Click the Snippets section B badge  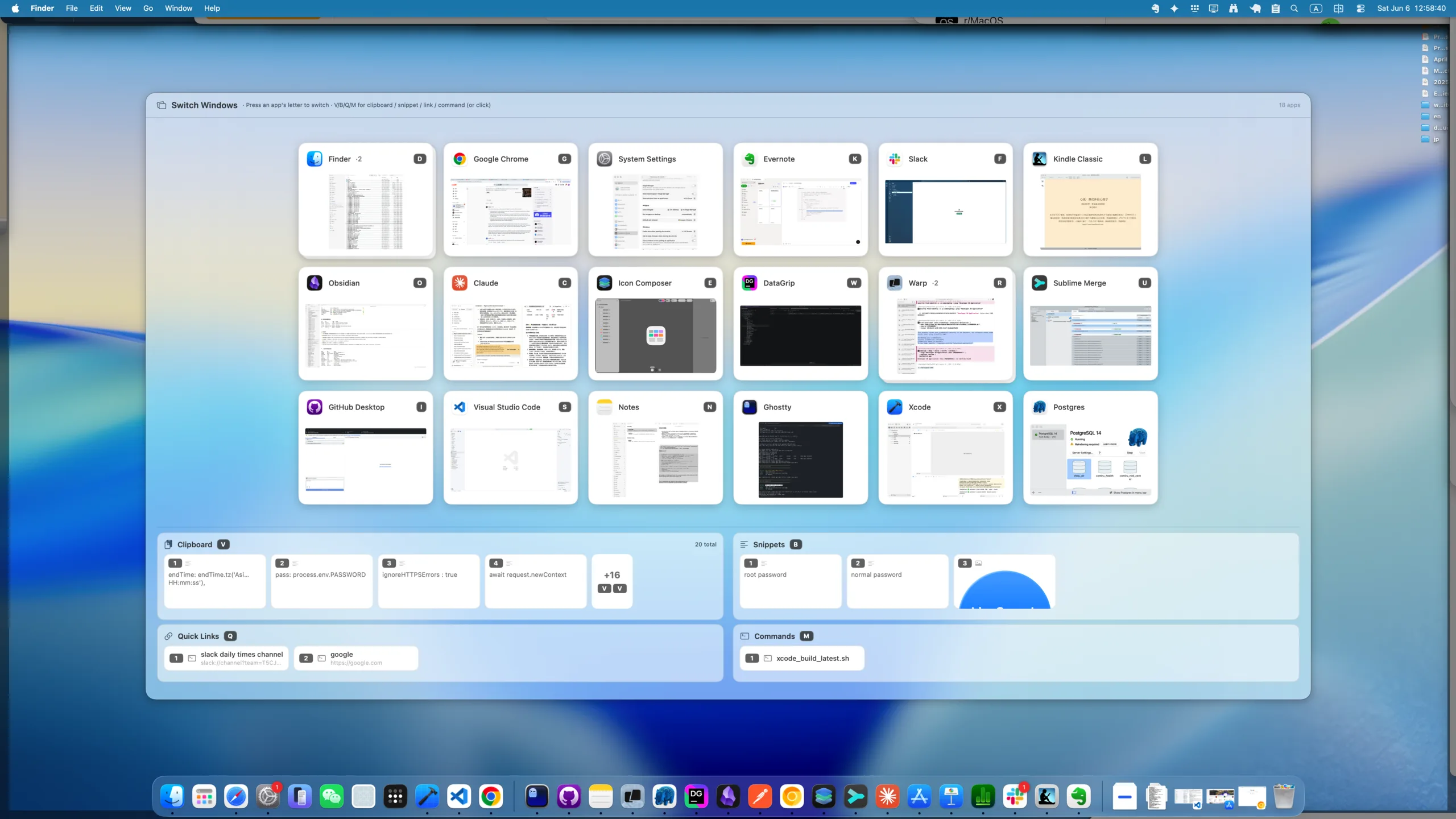796,544
